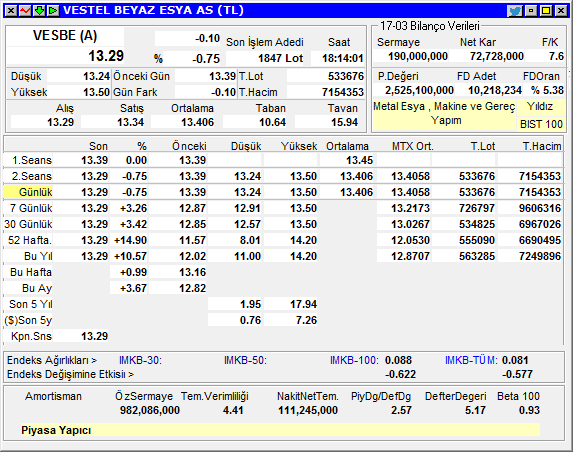Select the Son 5 Yıl row label
The image size is (573, 452).
(31, 304)
